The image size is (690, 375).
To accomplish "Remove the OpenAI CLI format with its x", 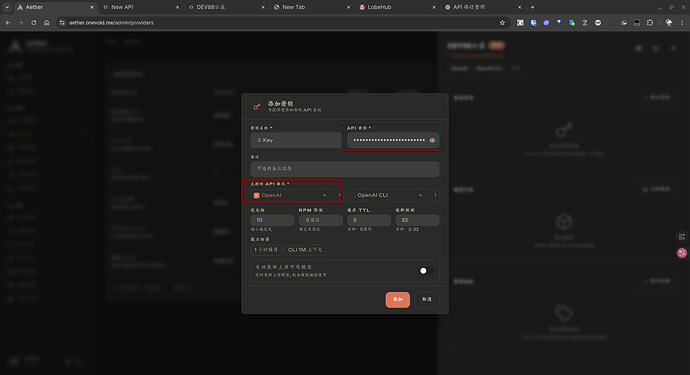I will click(420, 195).
